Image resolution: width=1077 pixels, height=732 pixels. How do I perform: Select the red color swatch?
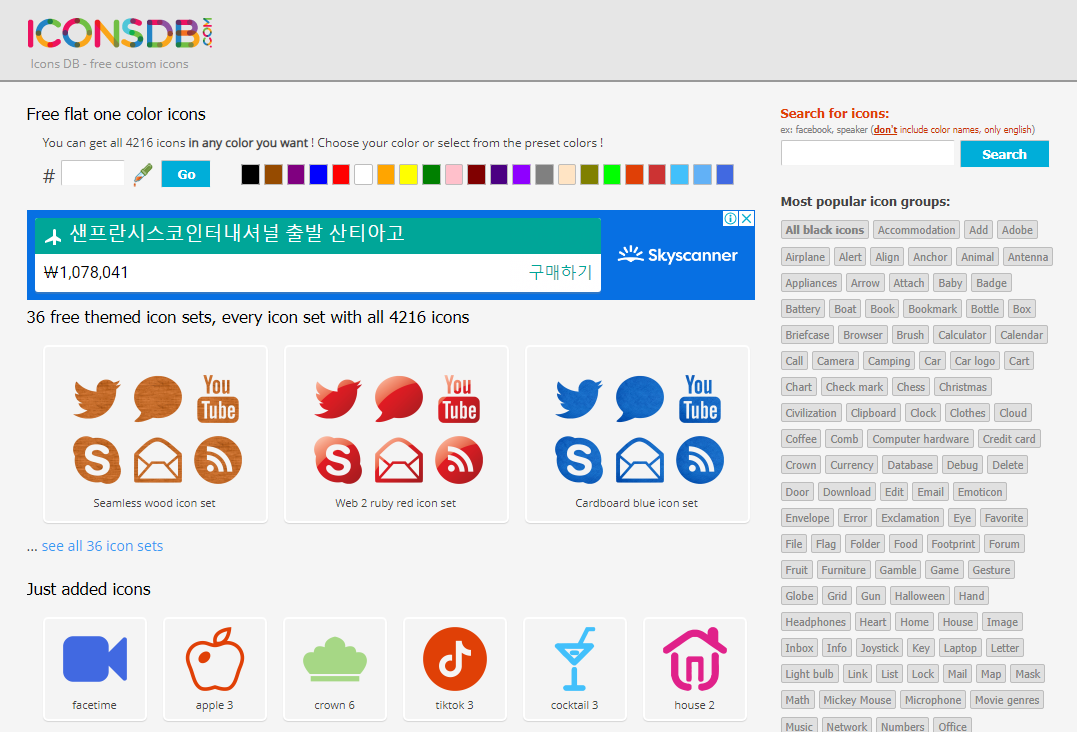pos(341,174)
